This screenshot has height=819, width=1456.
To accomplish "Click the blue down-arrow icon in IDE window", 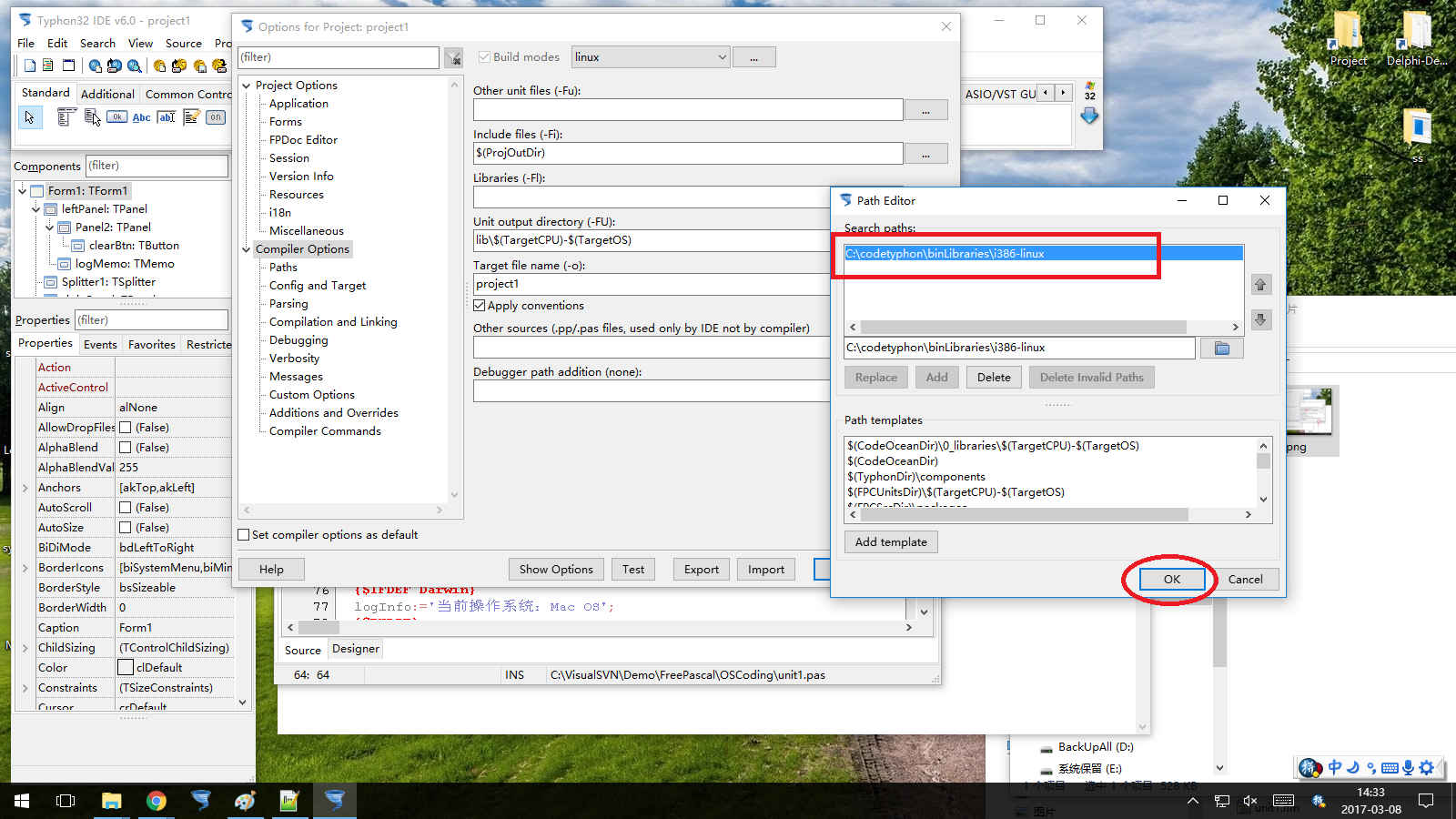I will 1089,116.
